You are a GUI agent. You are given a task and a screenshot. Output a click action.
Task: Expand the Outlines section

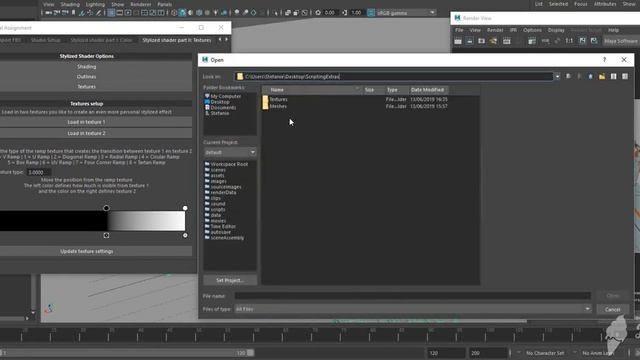[x=87, y=77]
